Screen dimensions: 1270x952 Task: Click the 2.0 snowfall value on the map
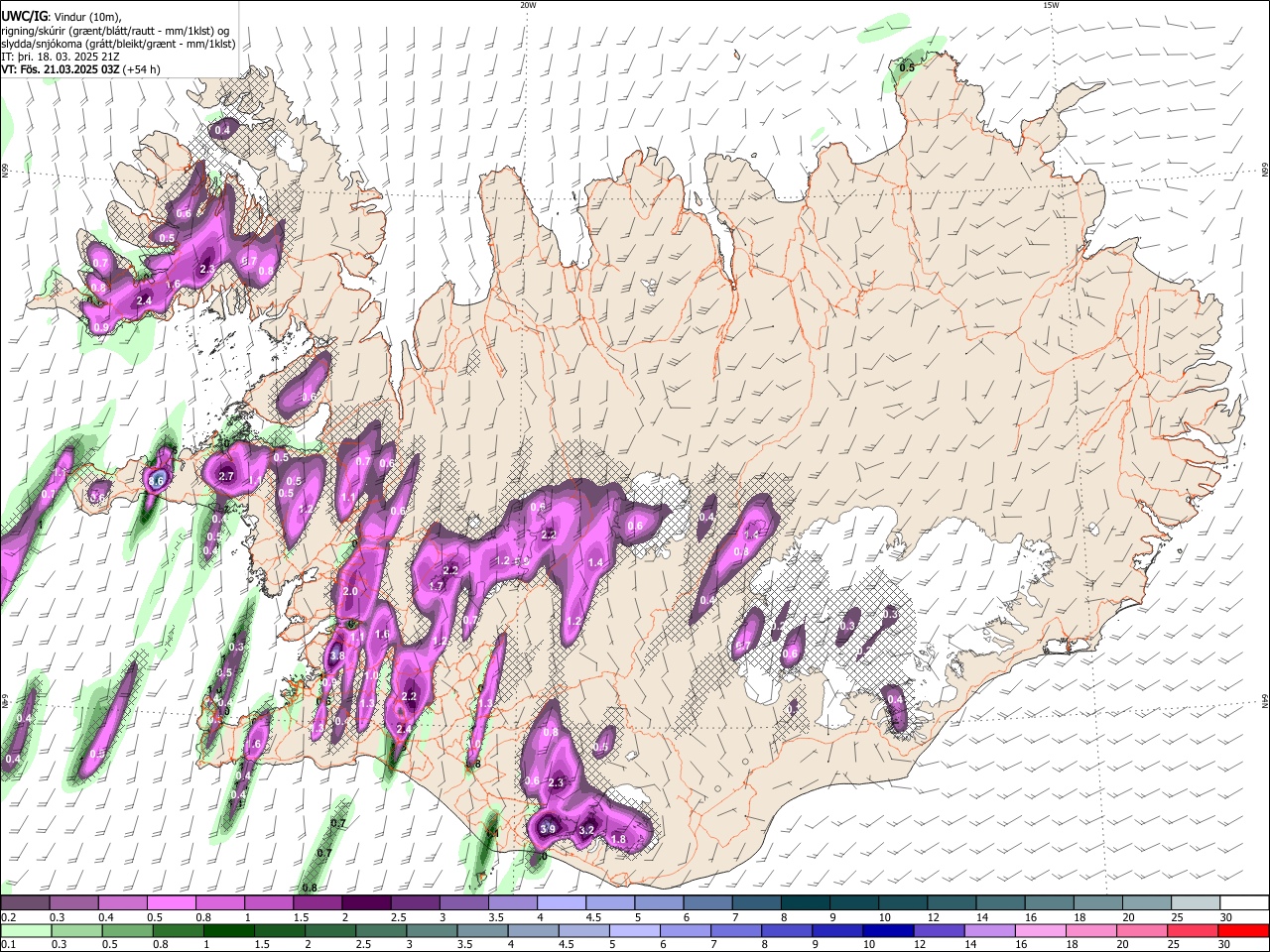pos(349,591)
